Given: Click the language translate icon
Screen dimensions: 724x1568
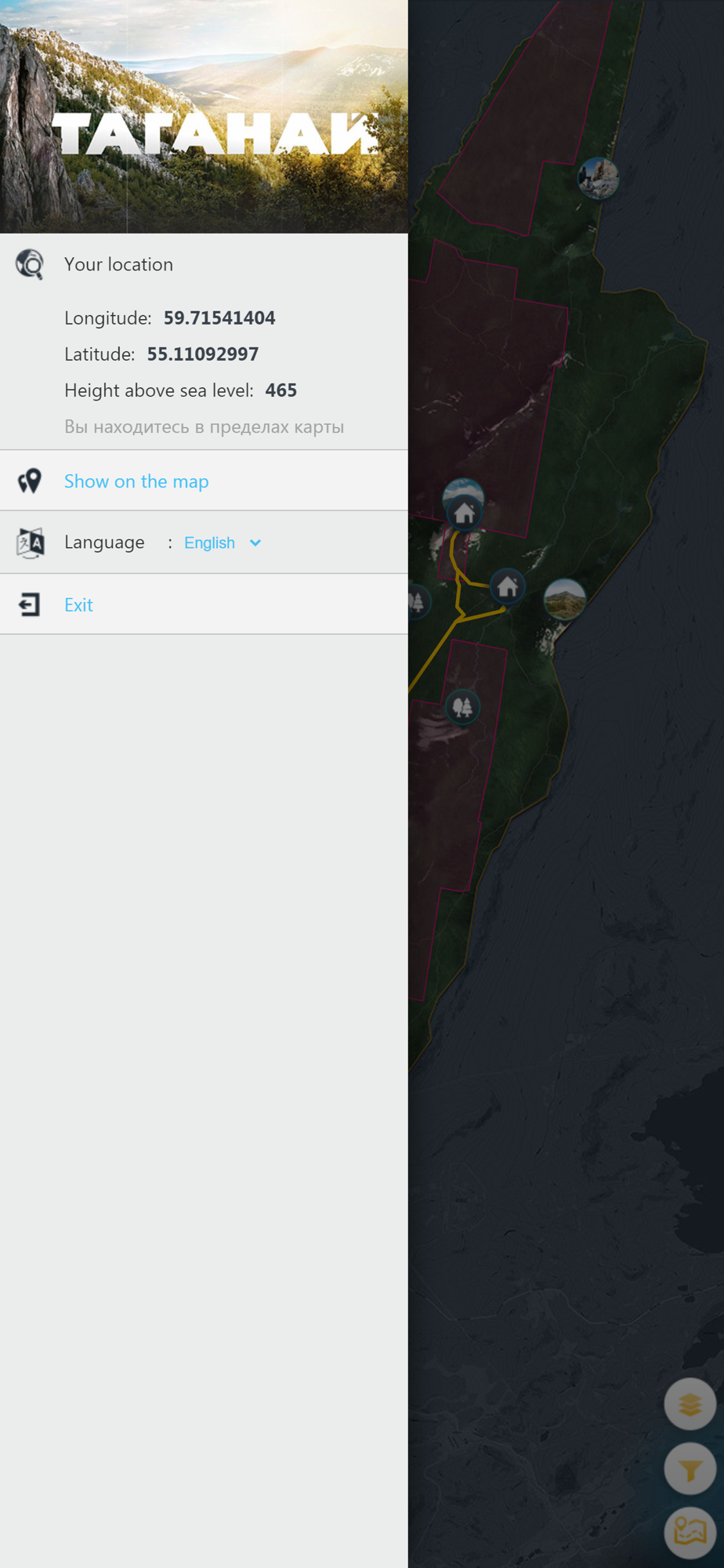Looking at the screenshot, I should [x=31, y=543].
